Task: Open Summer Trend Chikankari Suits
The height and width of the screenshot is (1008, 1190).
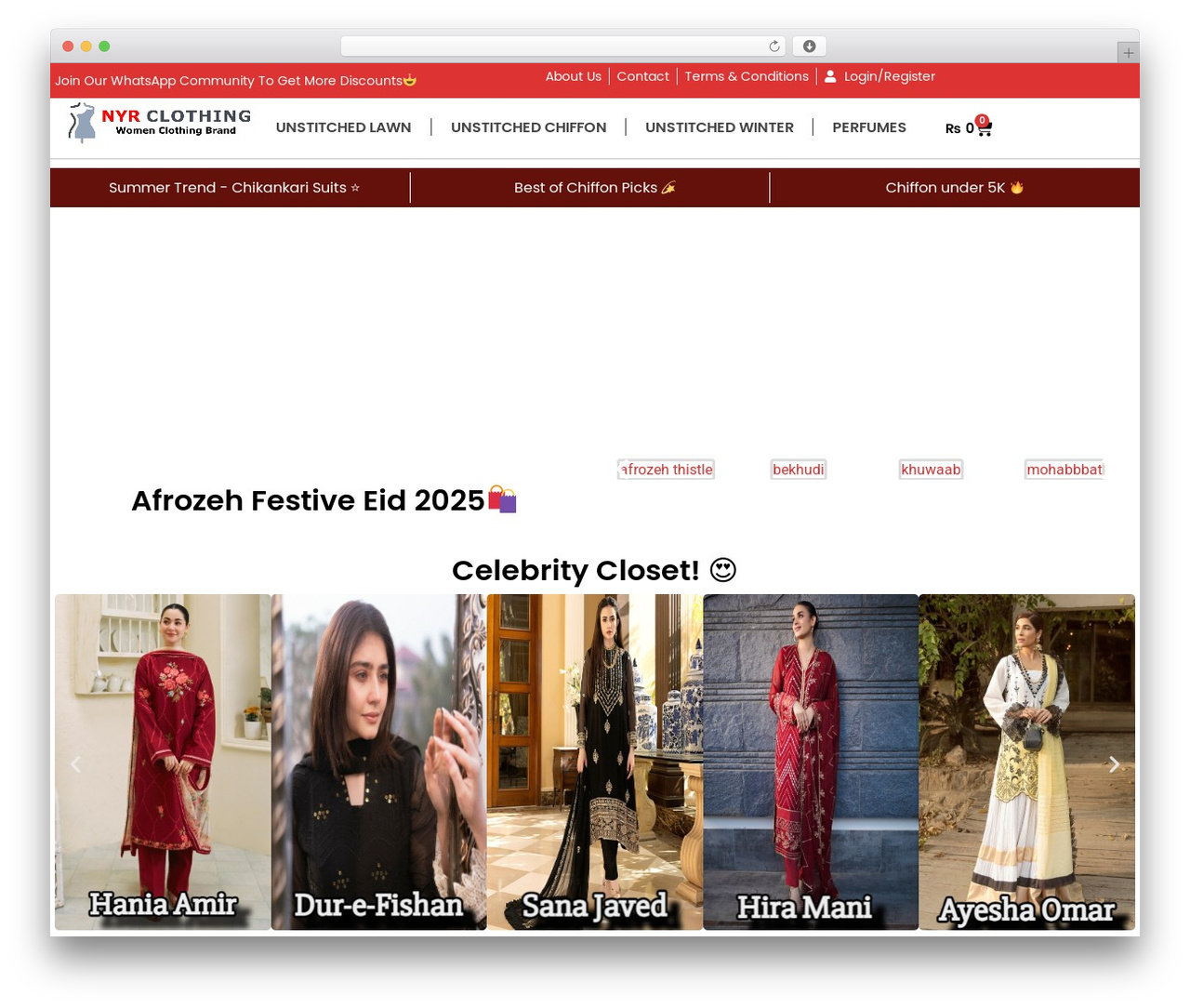Action: point(234,188)
